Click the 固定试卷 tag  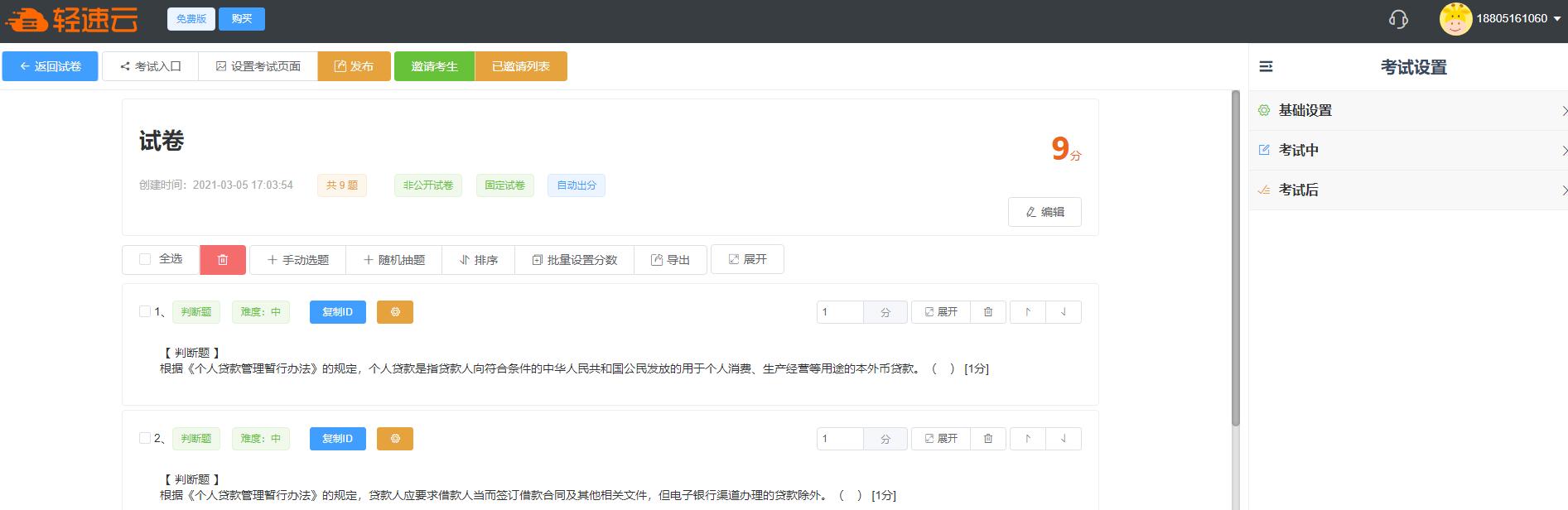(x=505, y=185)
